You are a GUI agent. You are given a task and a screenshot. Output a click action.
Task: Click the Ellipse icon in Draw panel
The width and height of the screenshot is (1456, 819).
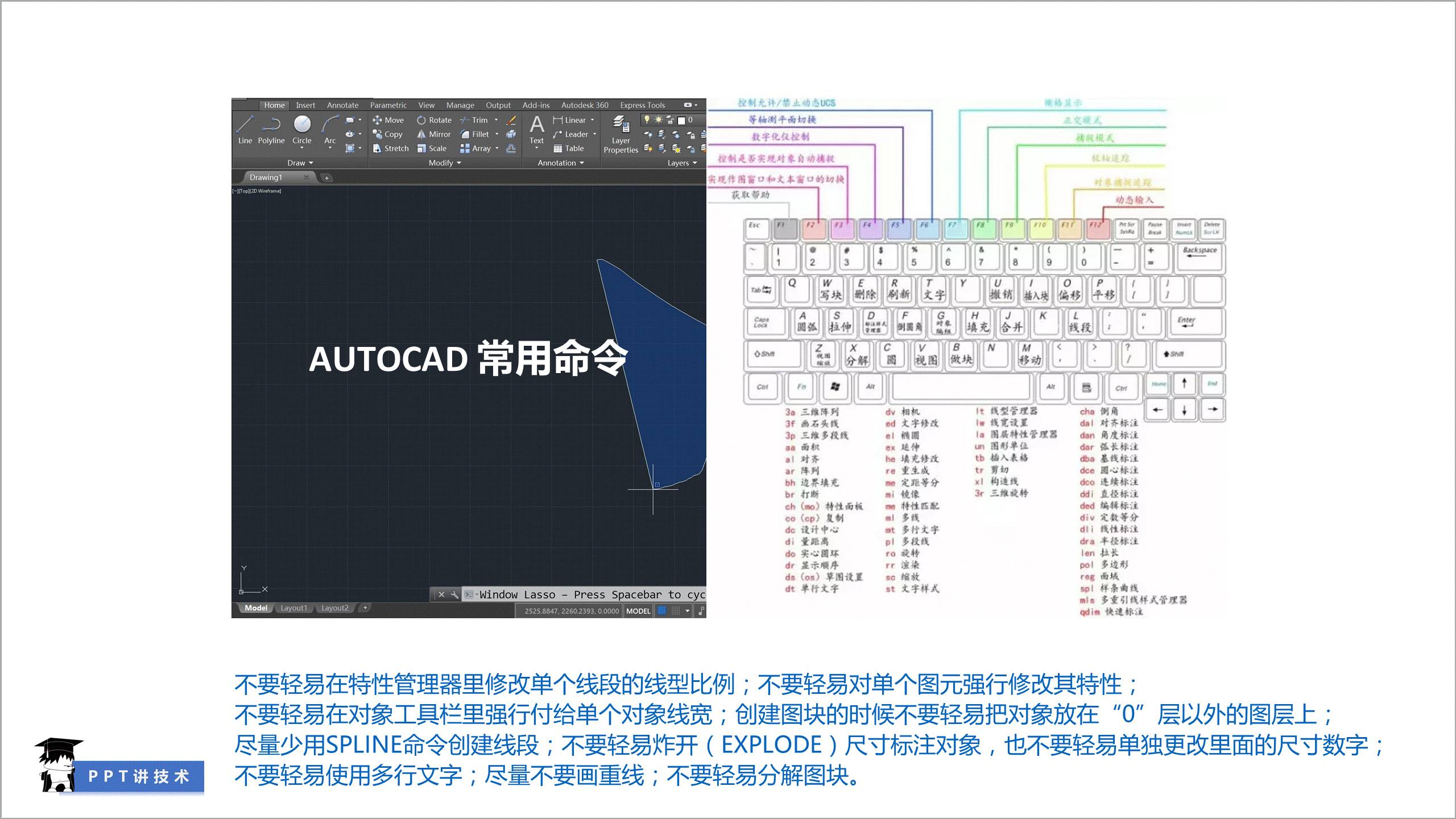[350, 134]
